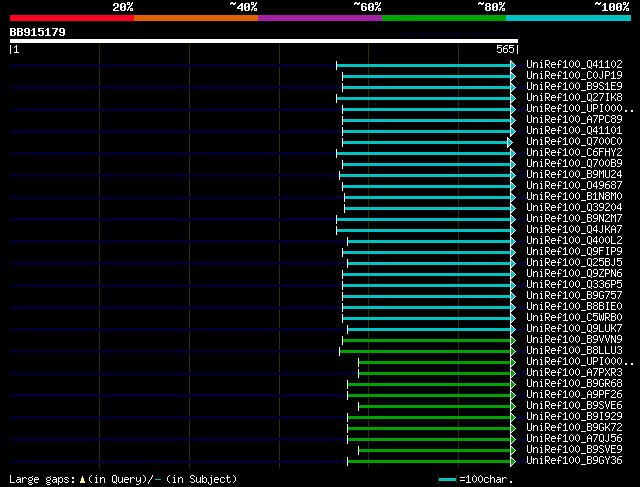Select the UniRef100_Q9LUK7 label
The image size is (640, 487).
tap(574, 329)
